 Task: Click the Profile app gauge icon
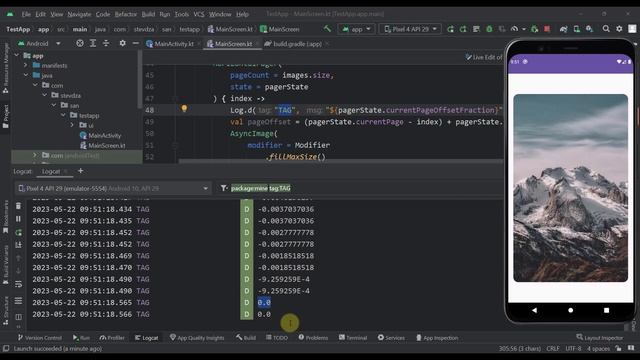pos(514,29)
